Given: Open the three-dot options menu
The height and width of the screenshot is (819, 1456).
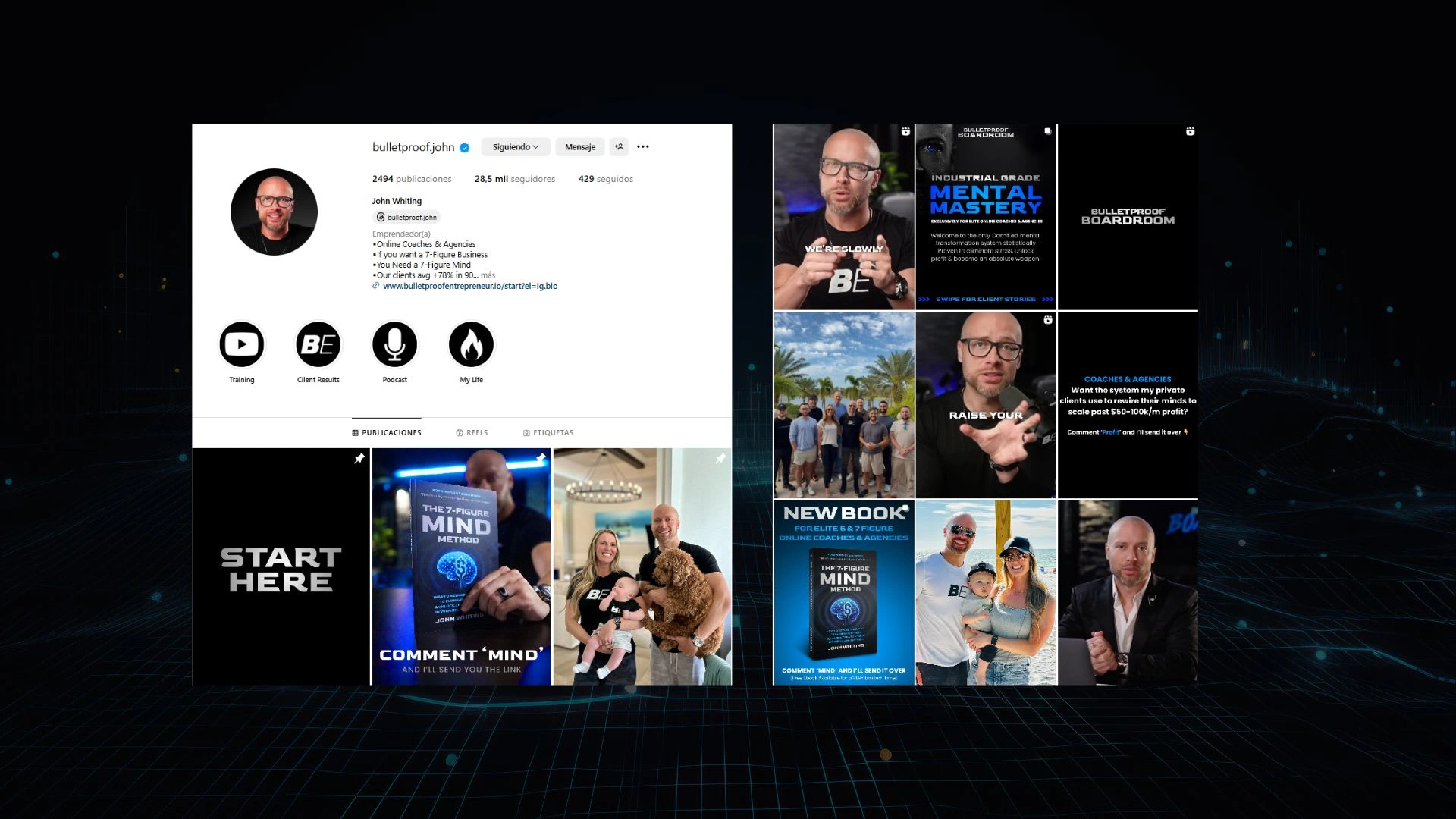Looking at the screenshot, I should click(643, 147).
